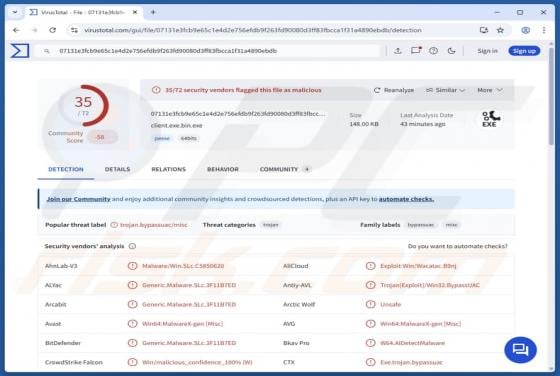Open a new browser tab
This screenshot has height=376, width=560.
(x=153, y=12)
